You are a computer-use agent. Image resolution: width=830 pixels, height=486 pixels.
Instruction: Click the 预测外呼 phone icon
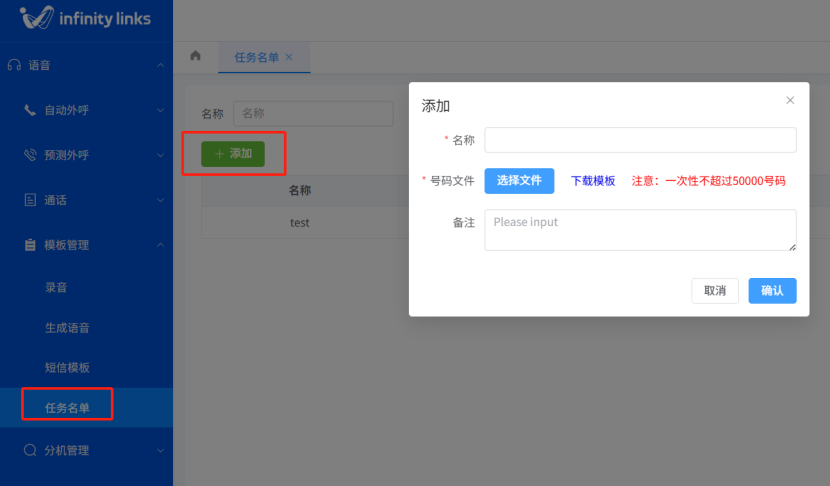pyautogui.click(x=30, y=155)
